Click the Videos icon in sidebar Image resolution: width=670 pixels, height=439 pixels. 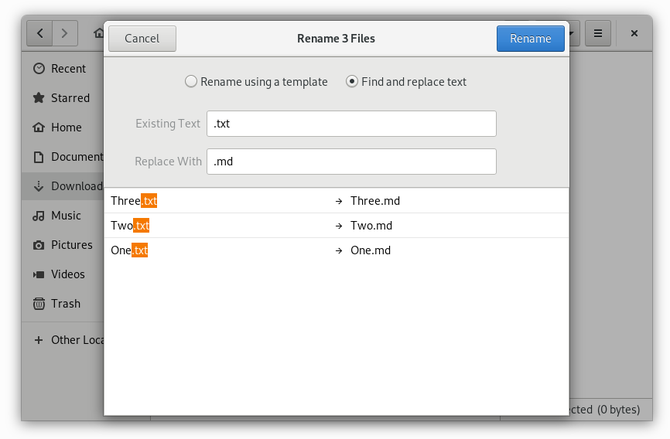click(x=39, y=274)
